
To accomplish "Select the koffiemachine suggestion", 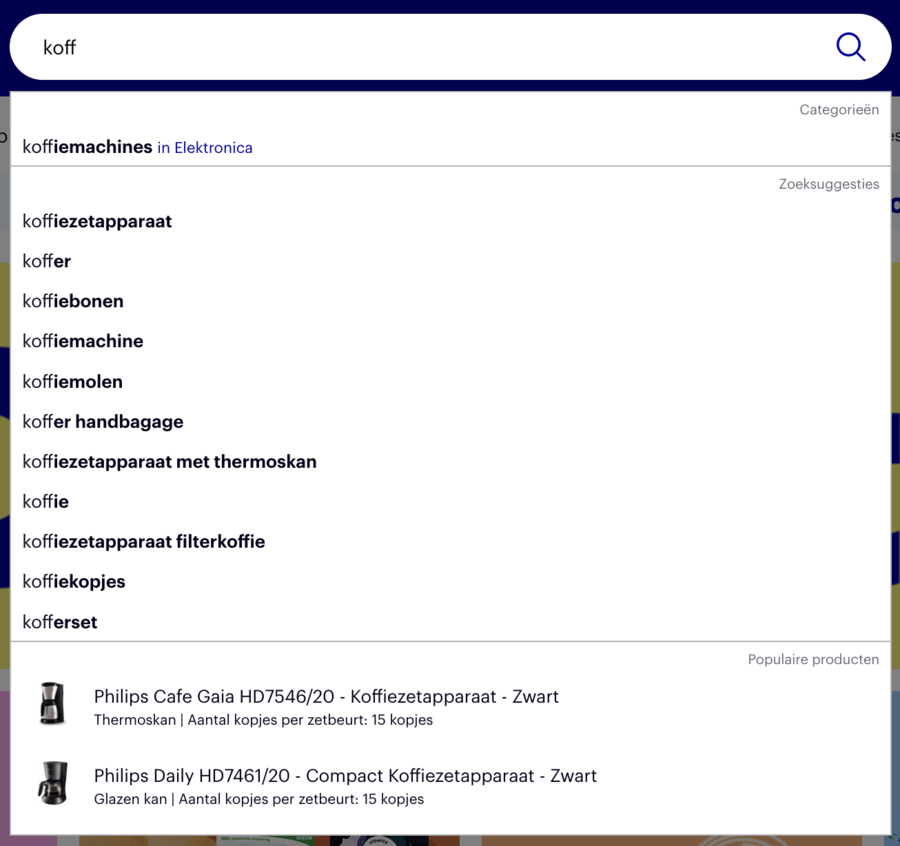I will 83,341.
